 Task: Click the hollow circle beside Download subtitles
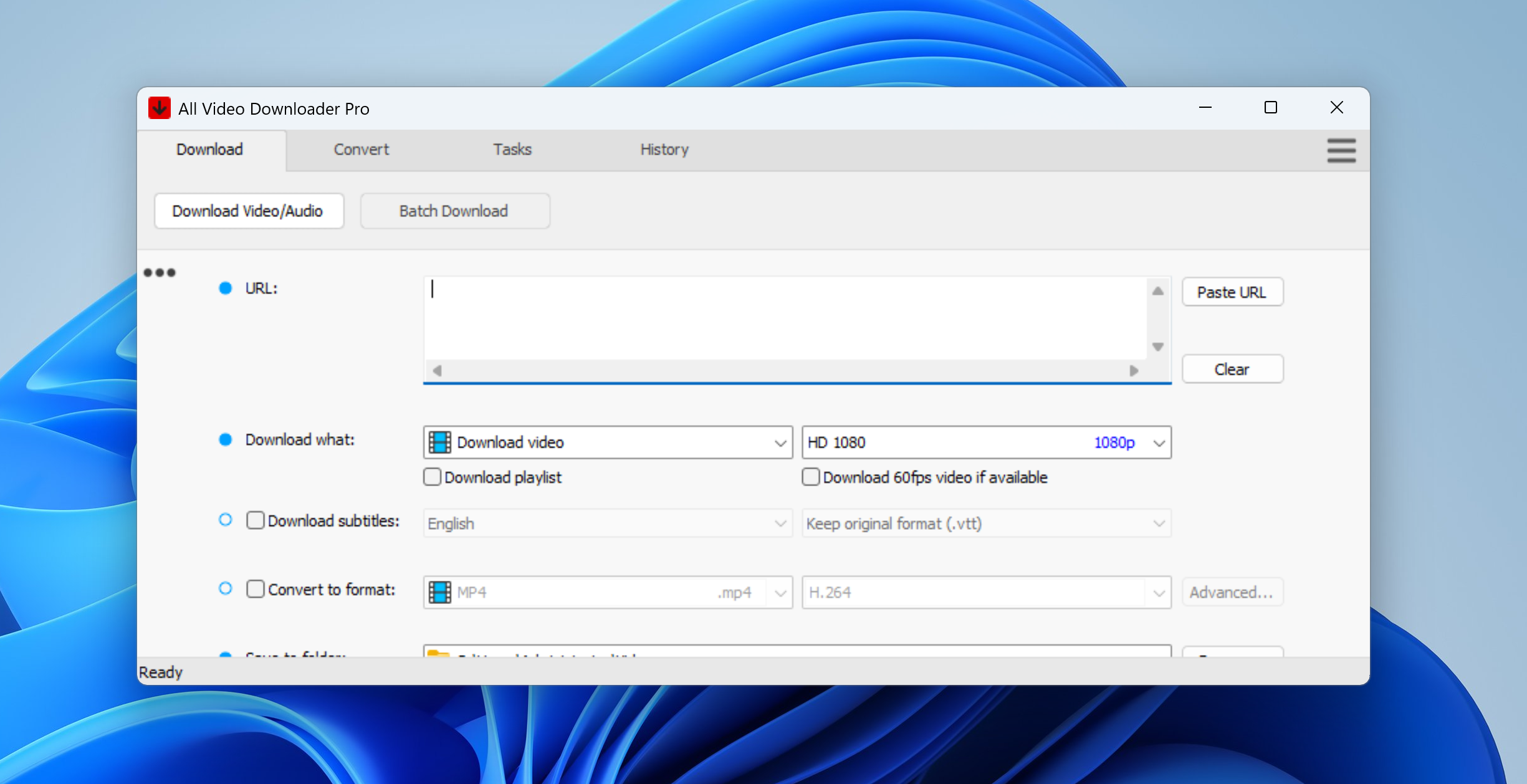226,520
